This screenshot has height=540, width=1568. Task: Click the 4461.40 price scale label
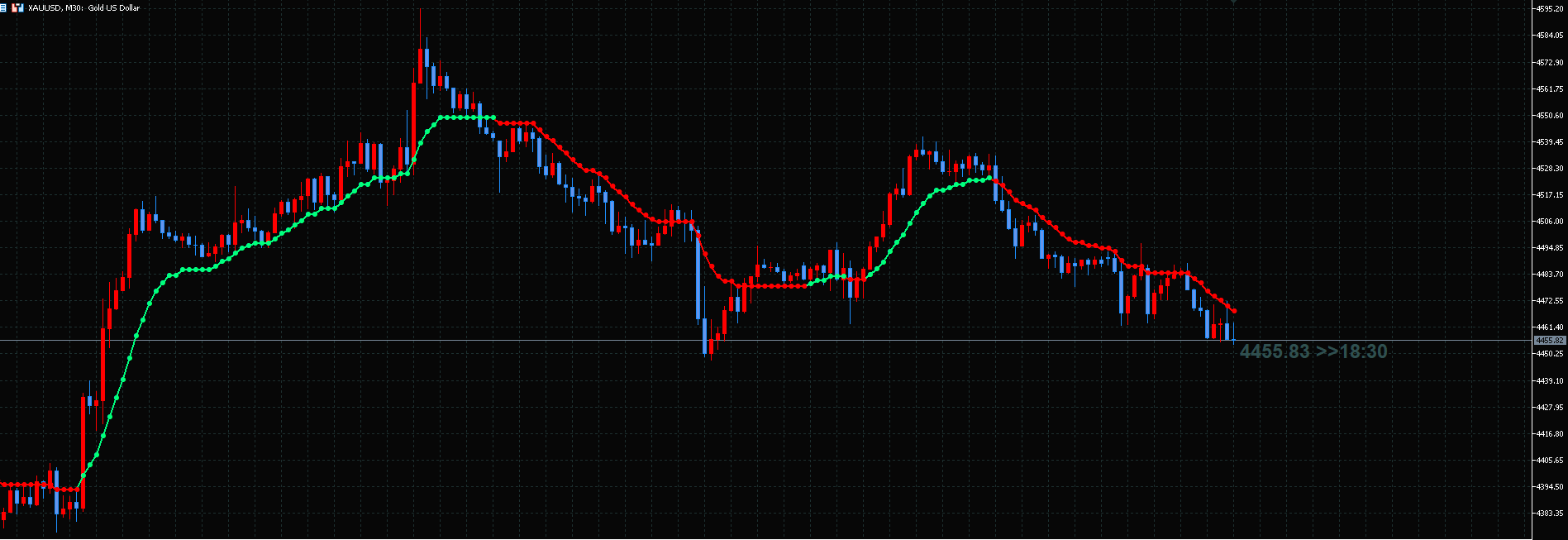[1550, 327]
